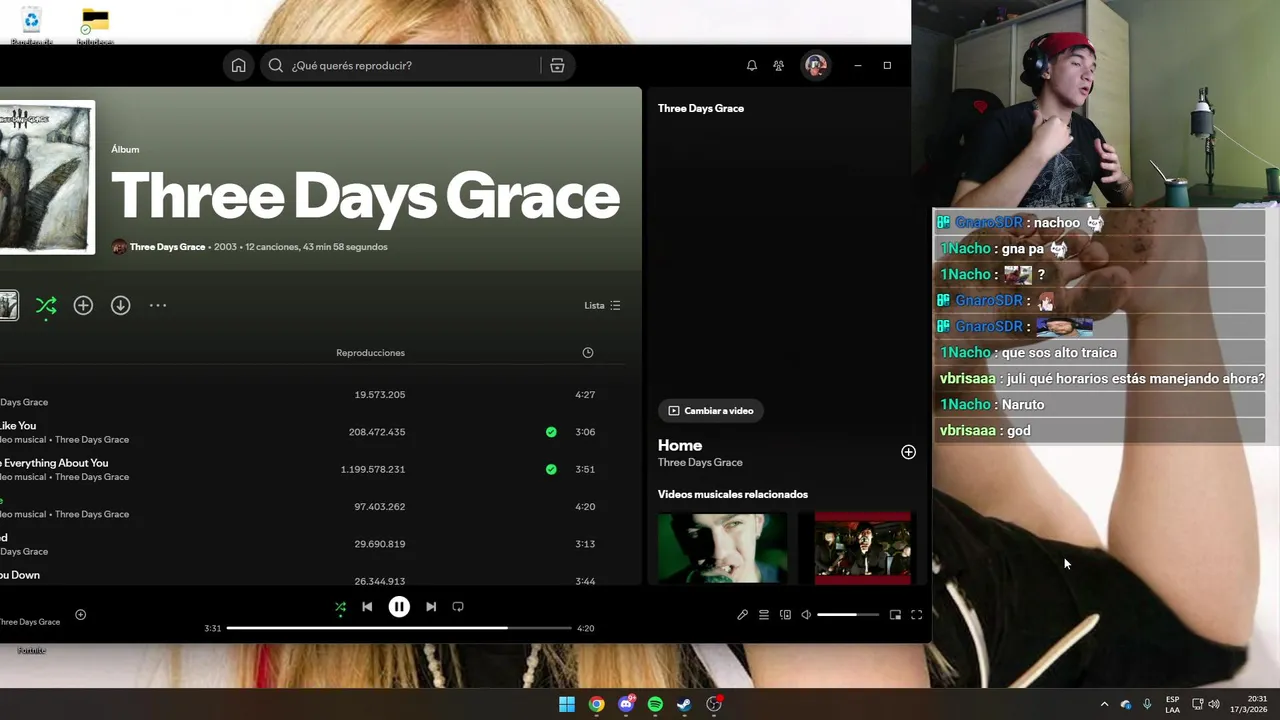This screenshot has width=1280, height=720.
Task: Open the playback queue icon
Action: point(764,615)
